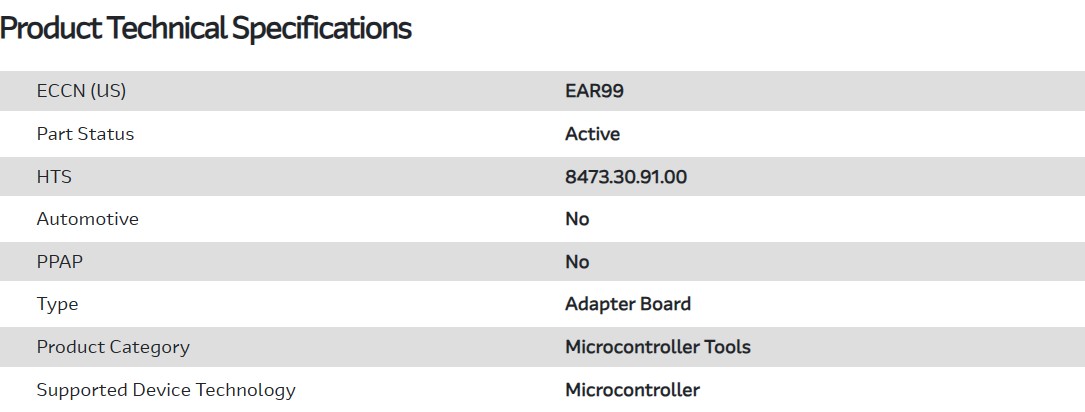
Task: Click the Product Category label
Action: [x=113, y=347]
